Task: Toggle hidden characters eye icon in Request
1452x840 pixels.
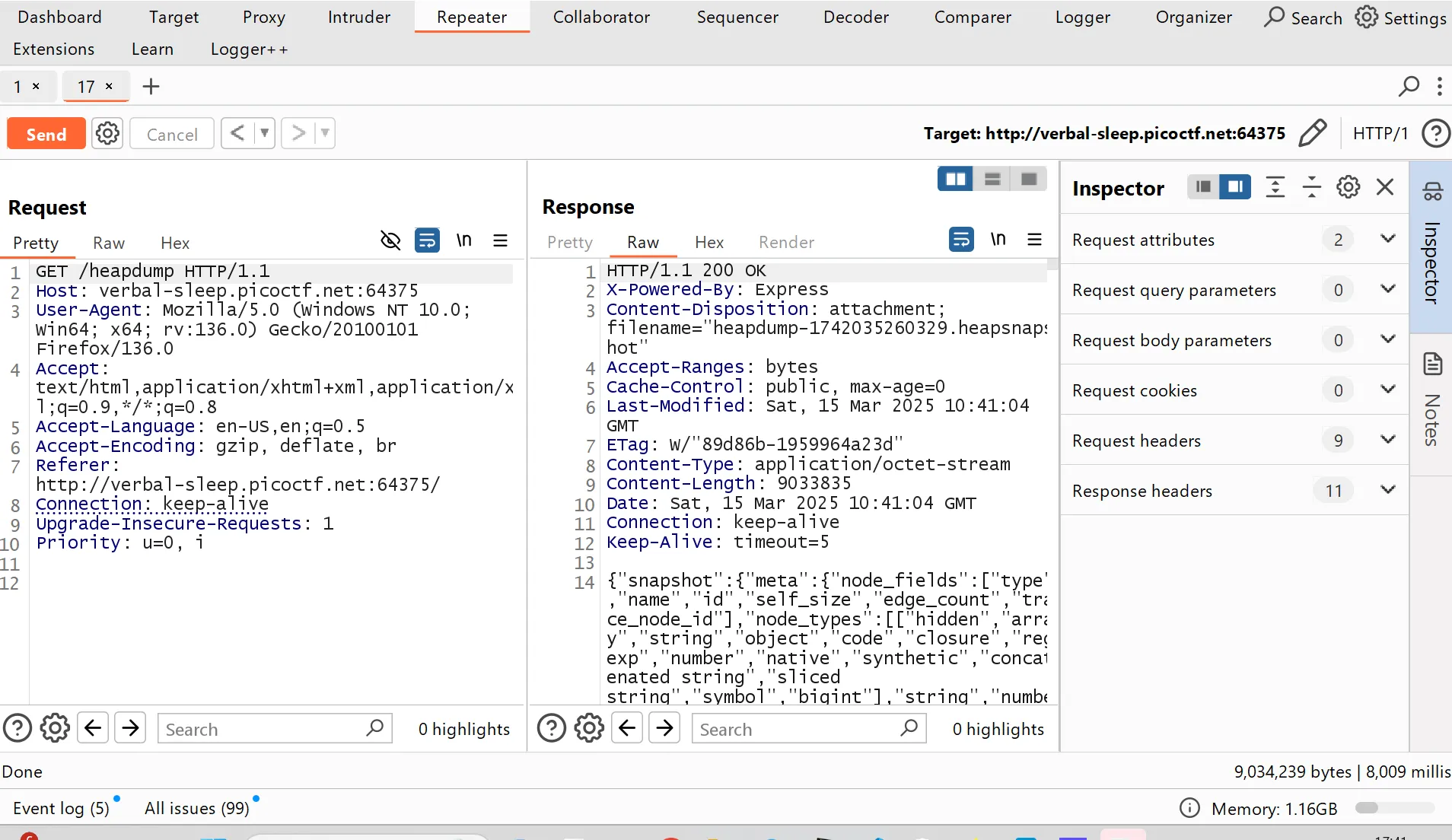Action: [390, 241]
